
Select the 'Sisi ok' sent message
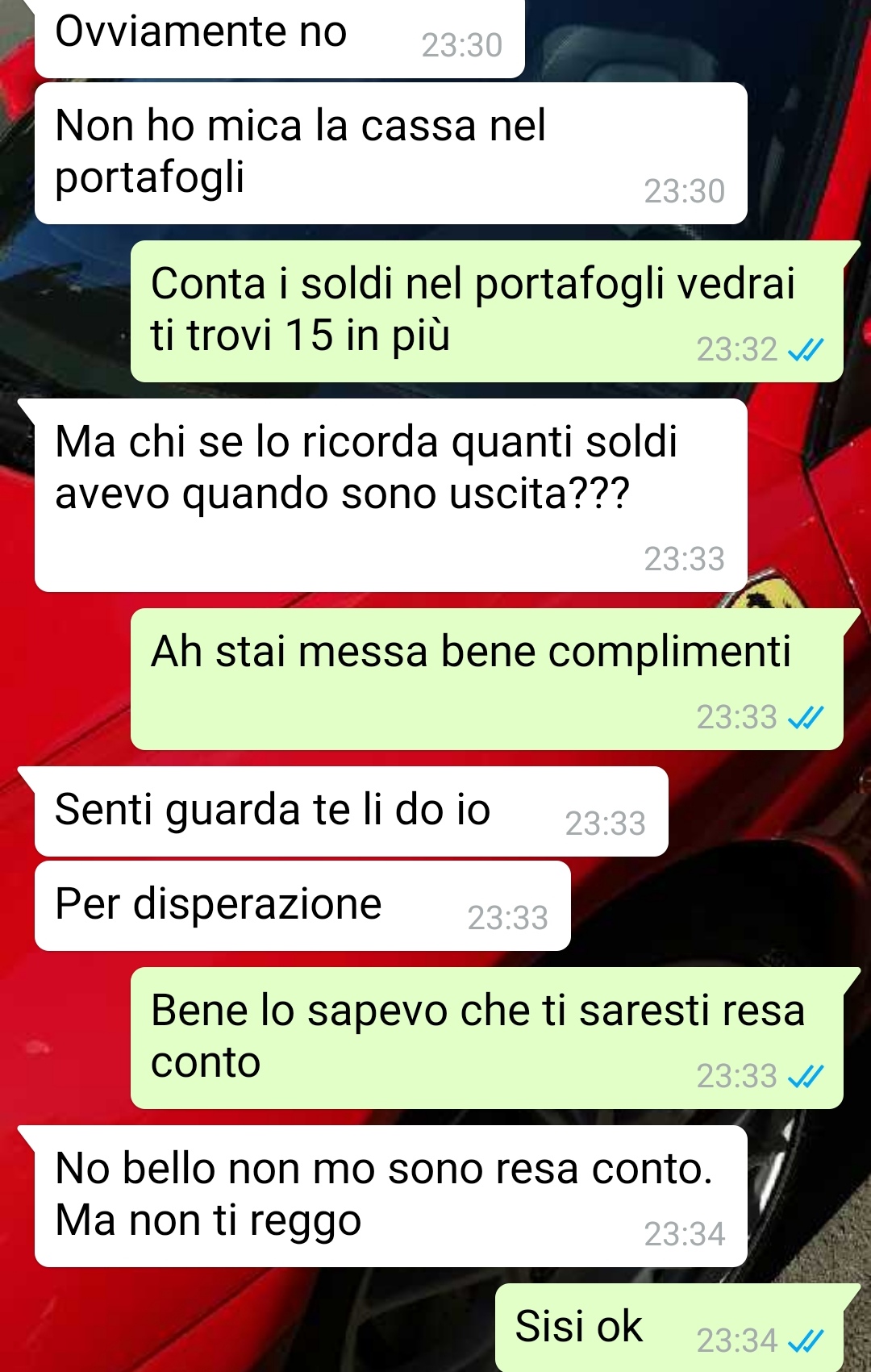point(669,1328)
